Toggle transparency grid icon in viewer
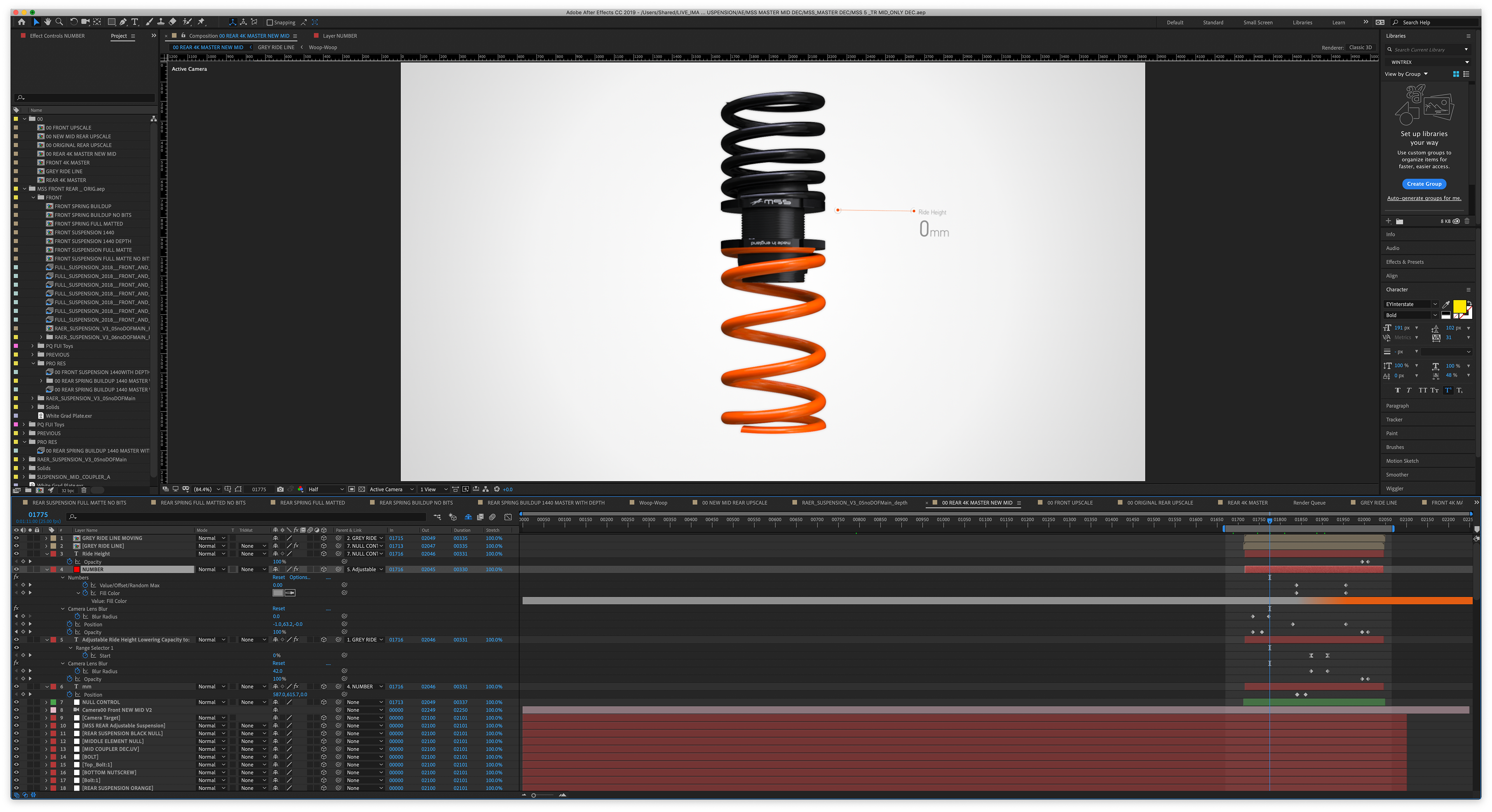This screenshot has width=1492, height=812. [362, 490]
